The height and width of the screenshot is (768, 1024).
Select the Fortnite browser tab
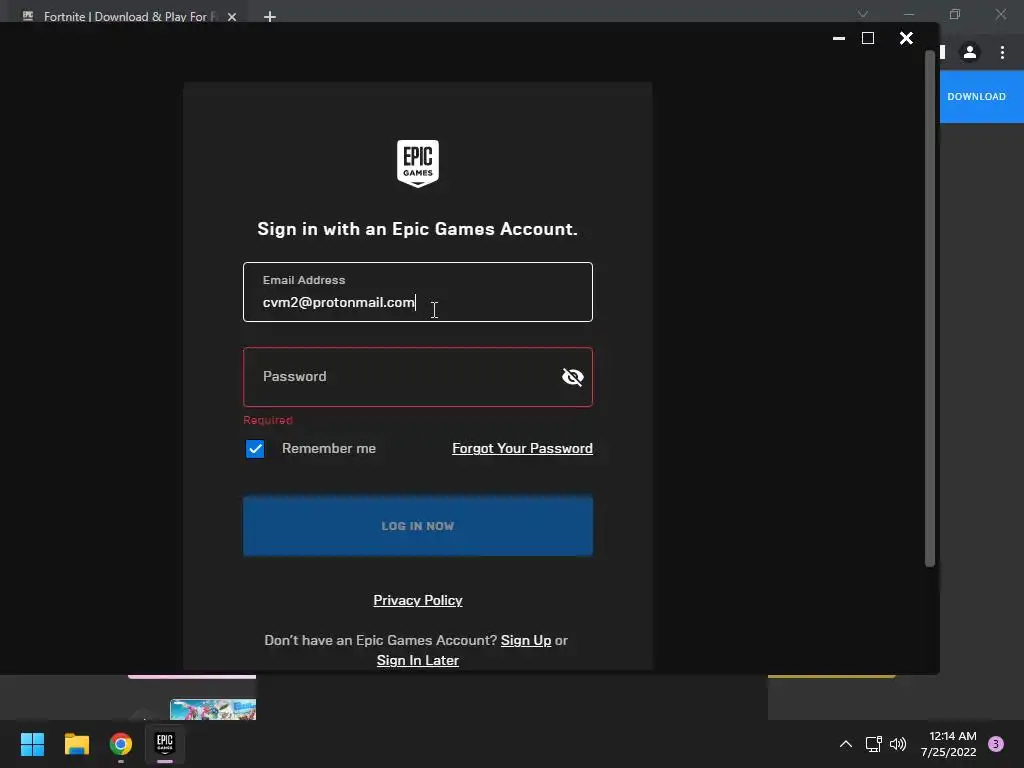(124, 16)
